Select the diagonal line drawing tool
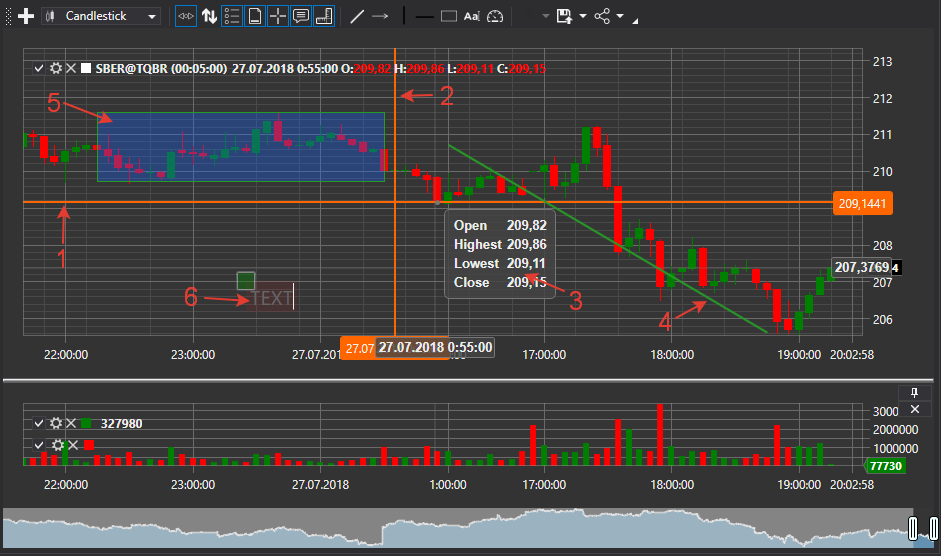The width and height of the screenshot is (941, 556). pyautogui.click(x=357, y=16)
